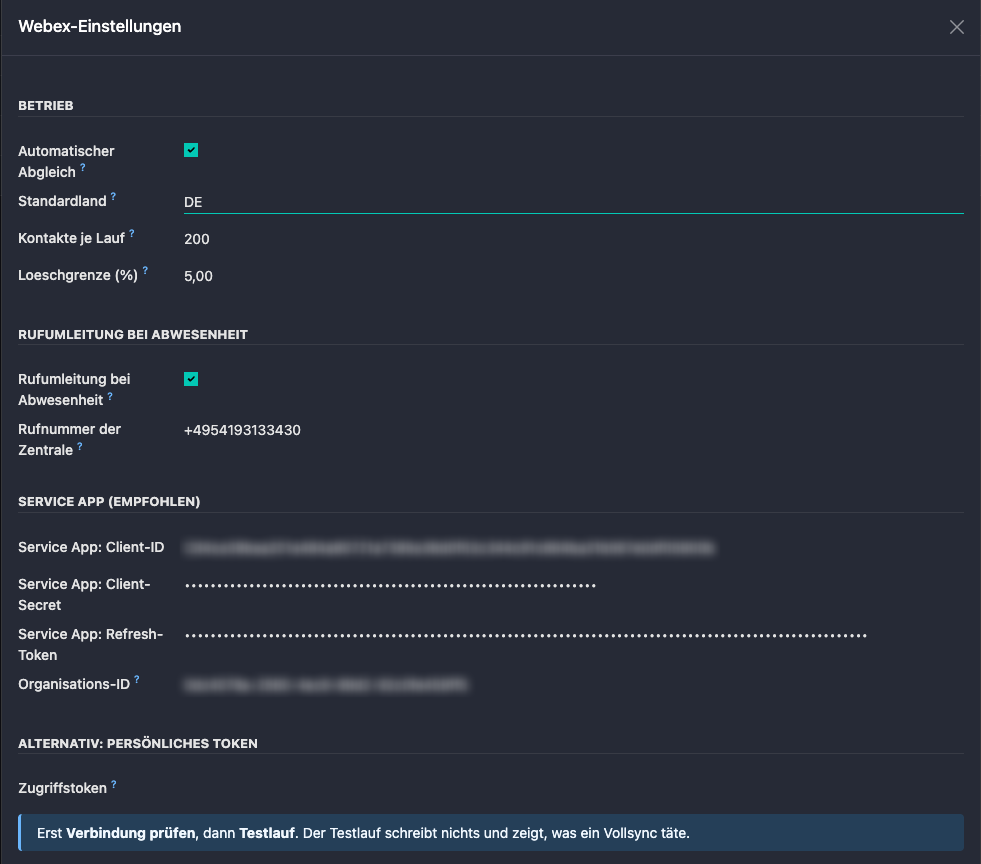
Task: Edit the Kontakte je Lauf value 200
Action: [x=574, y=239]
